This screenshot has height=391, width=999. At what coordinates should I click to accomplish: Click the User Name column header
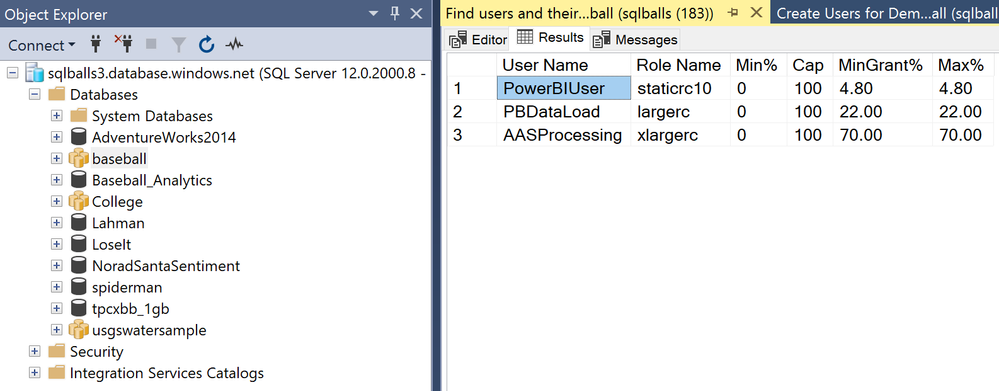click(563, 65)
